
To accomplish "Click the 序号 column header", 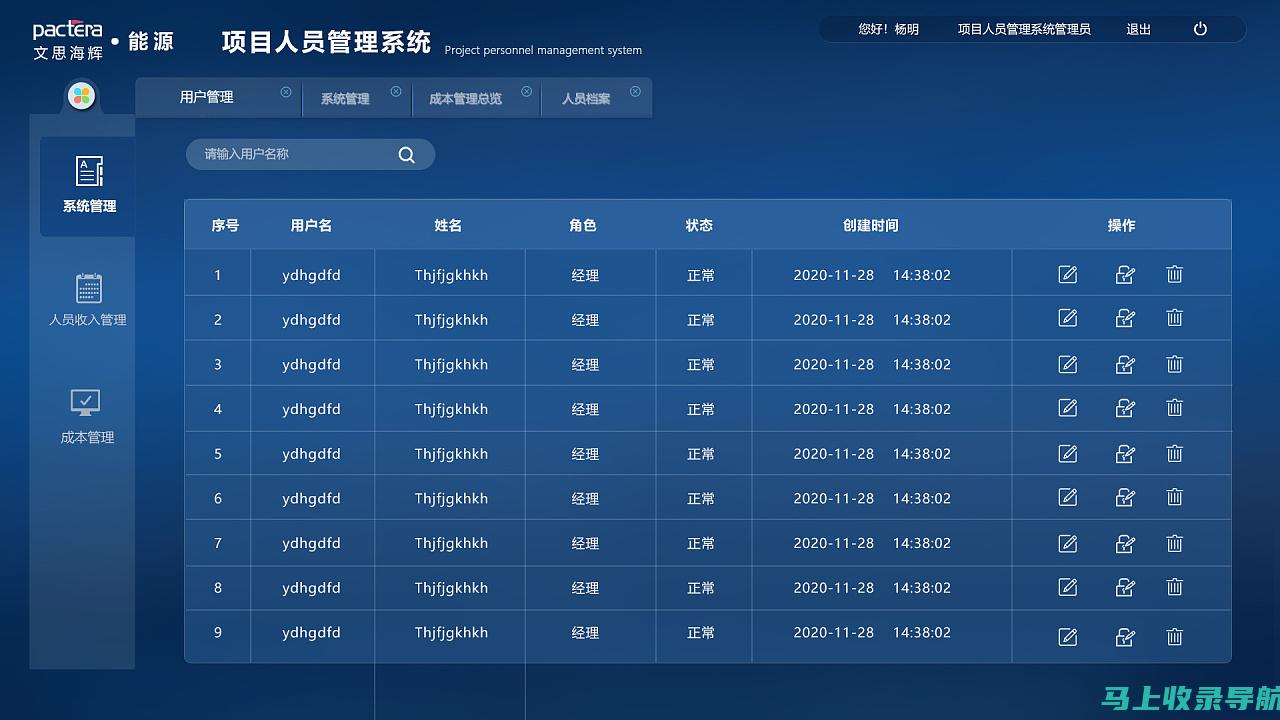I will click(x=225, y=225).
